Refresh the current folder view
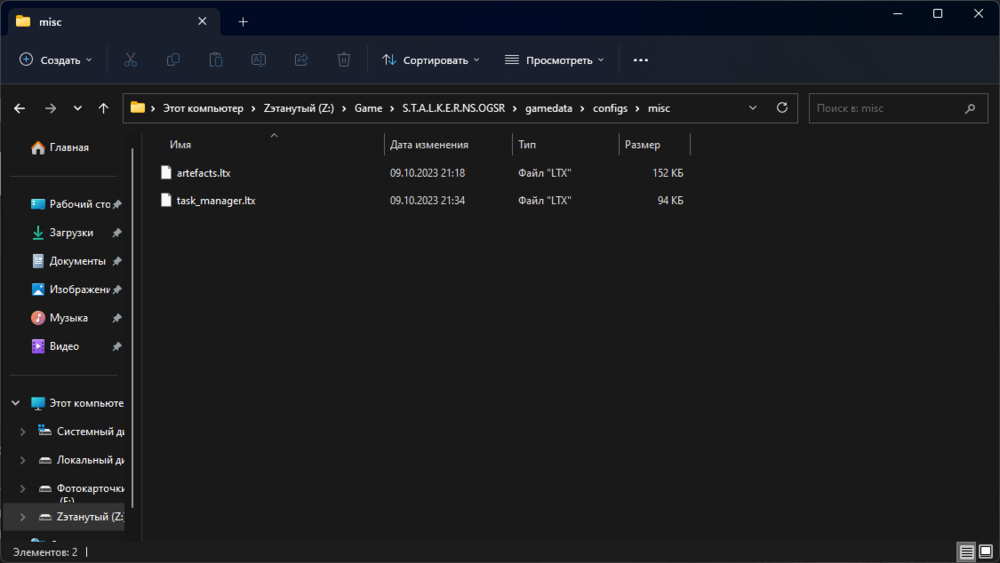Screen dimensions: 1000x563 point(783,108)
